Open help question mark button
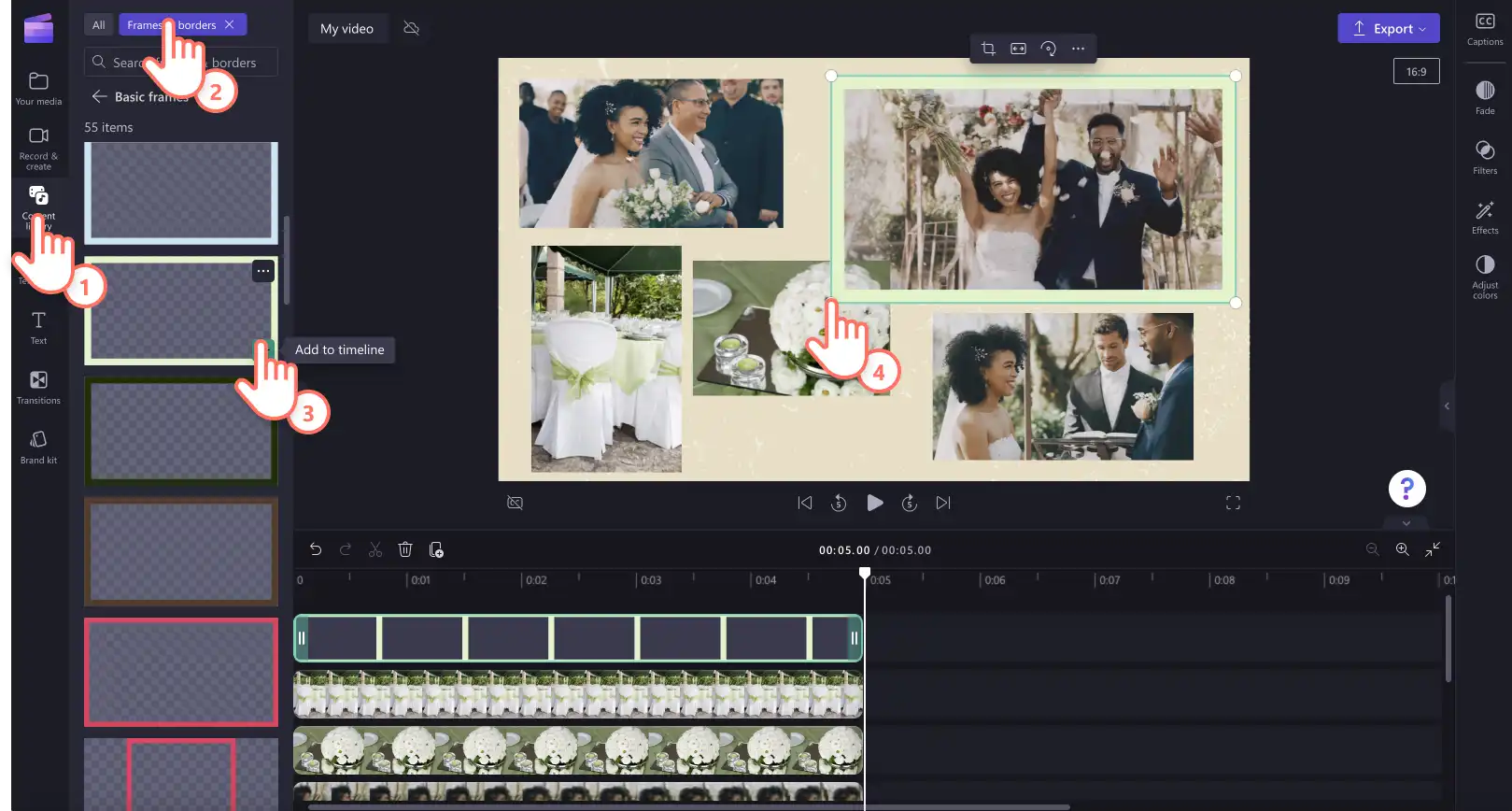1512x811 pixels. coord(1406,488)
